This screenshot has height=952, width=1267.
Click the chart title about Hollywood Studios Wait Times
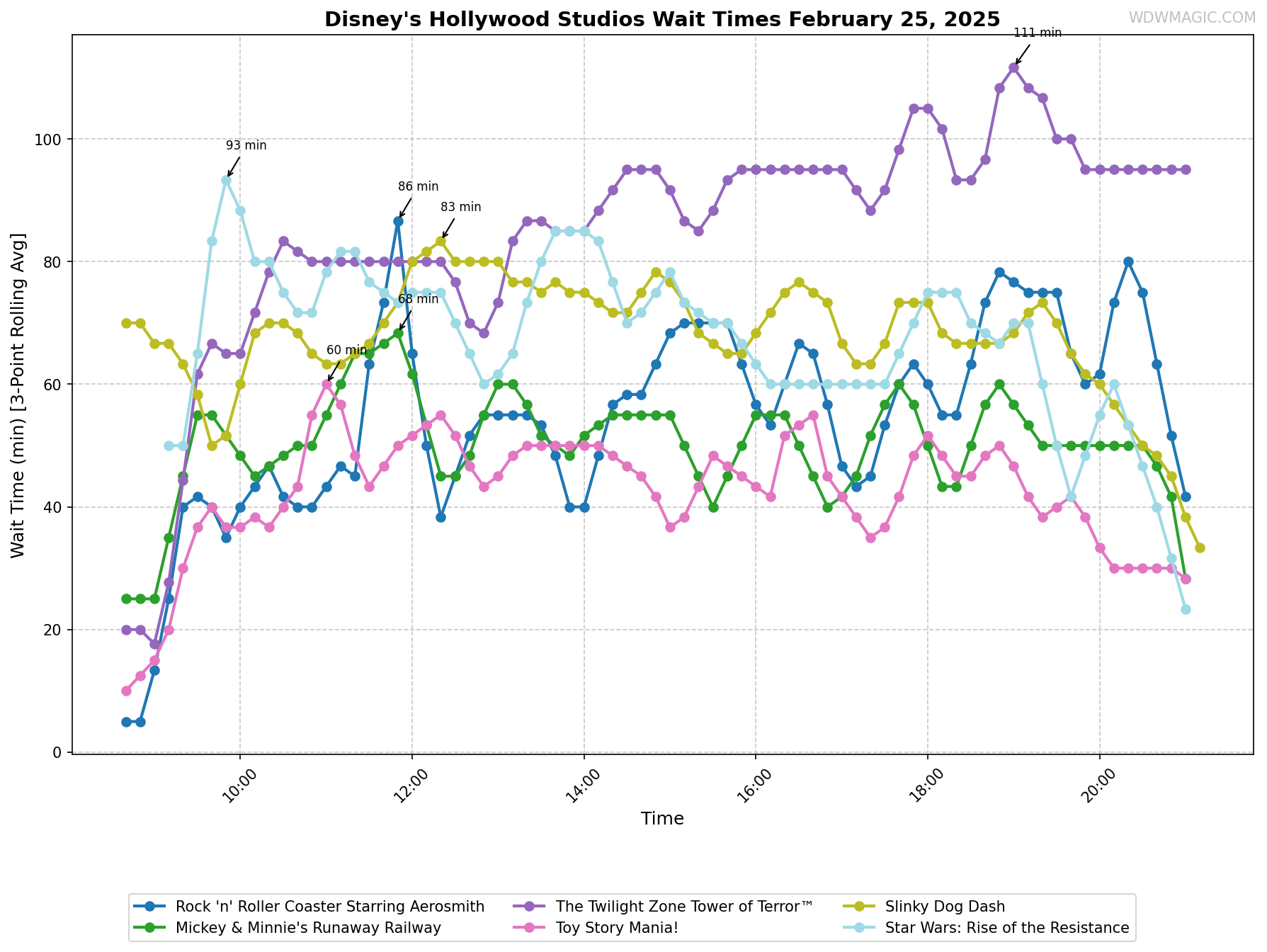pos(662,19)
